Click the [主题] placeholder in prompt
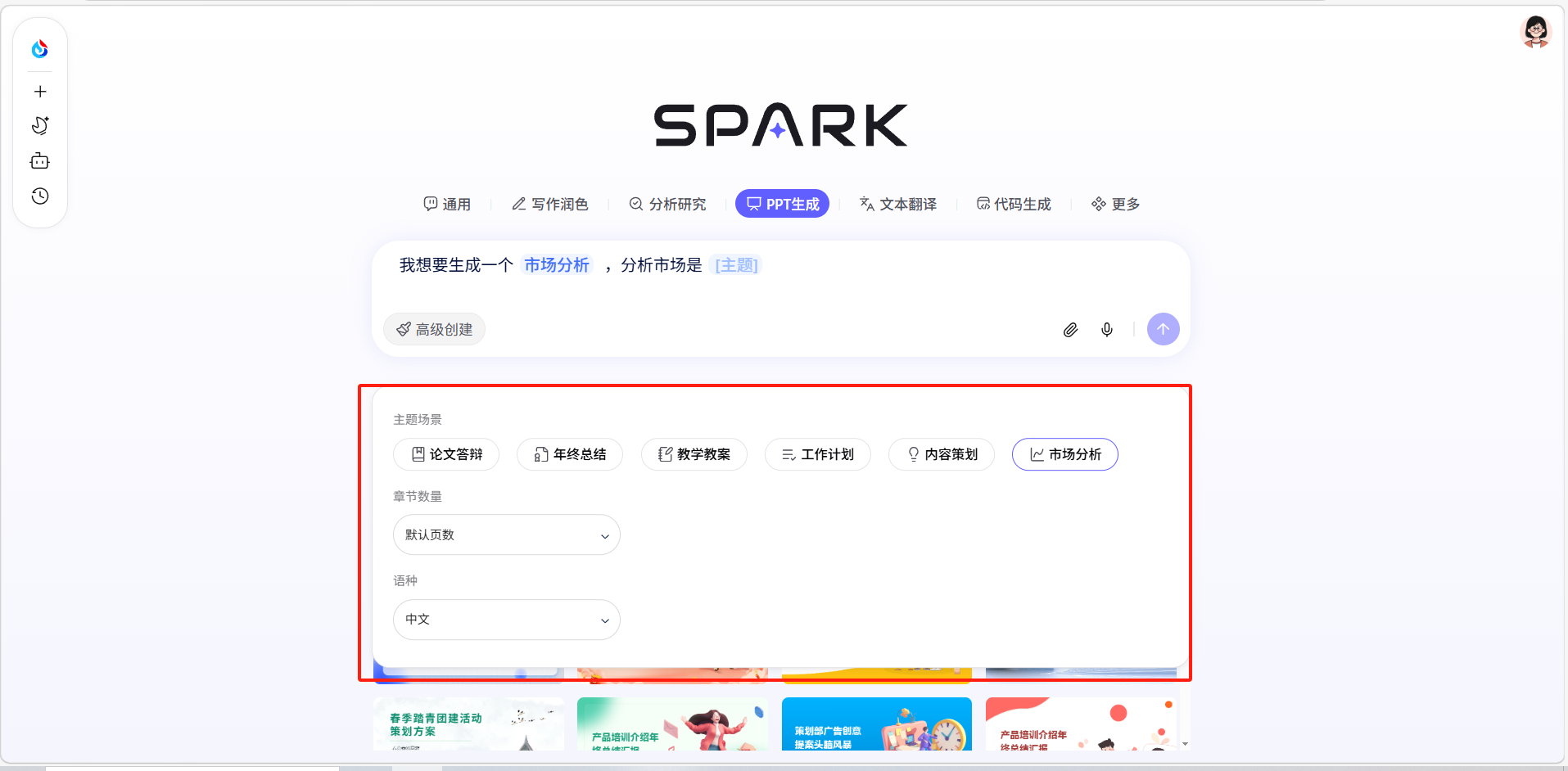Screen dimensions: 1568x771 click(736, 265)
